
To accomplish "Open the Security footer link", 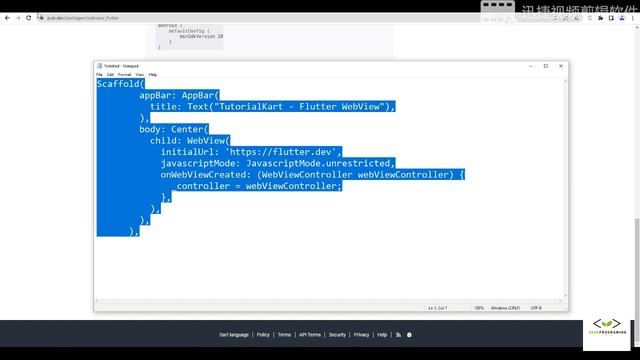I will [x=337, y=335].
